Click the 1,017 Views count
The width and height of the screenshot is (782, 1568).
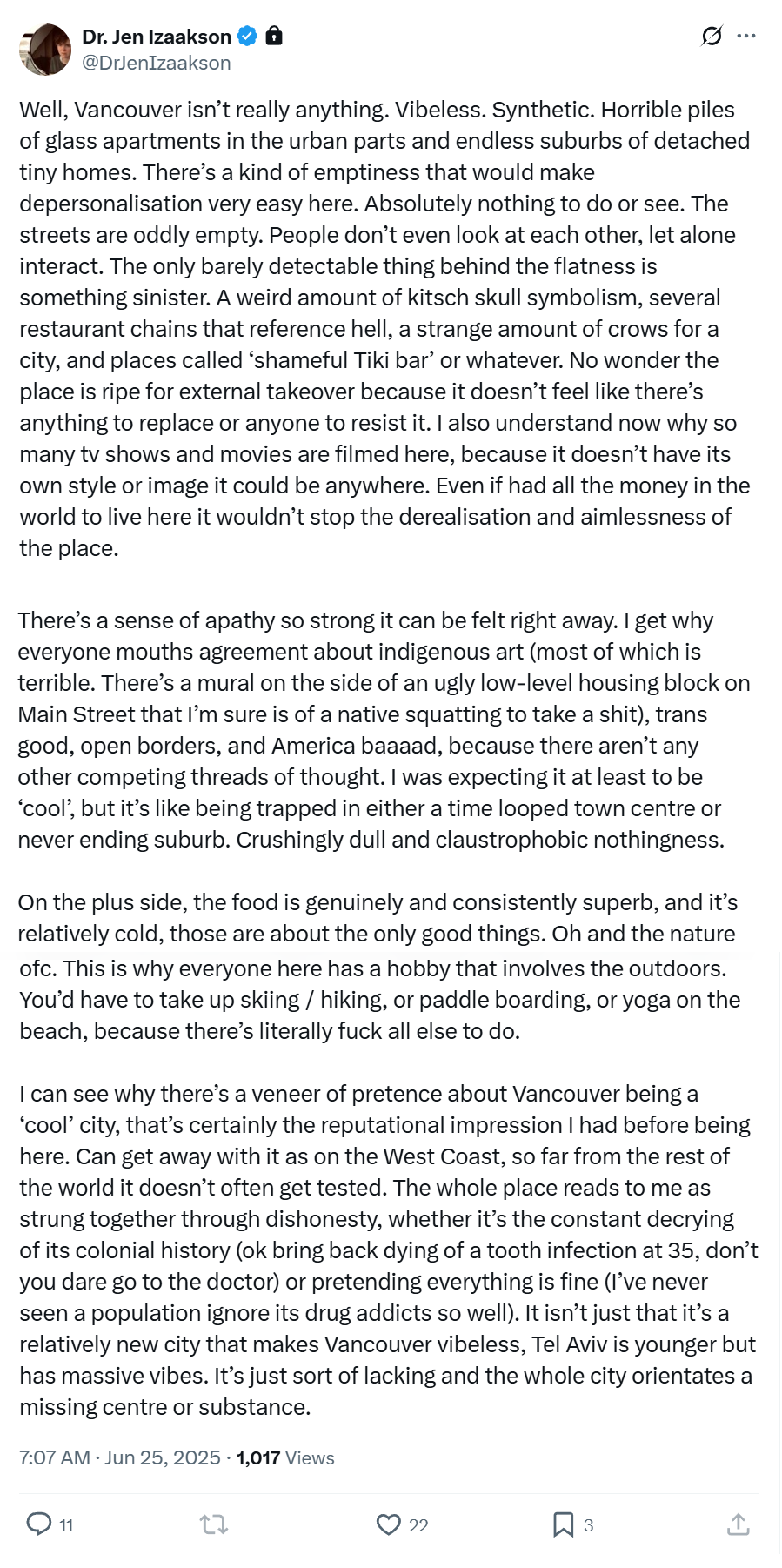click(285, 1457)
